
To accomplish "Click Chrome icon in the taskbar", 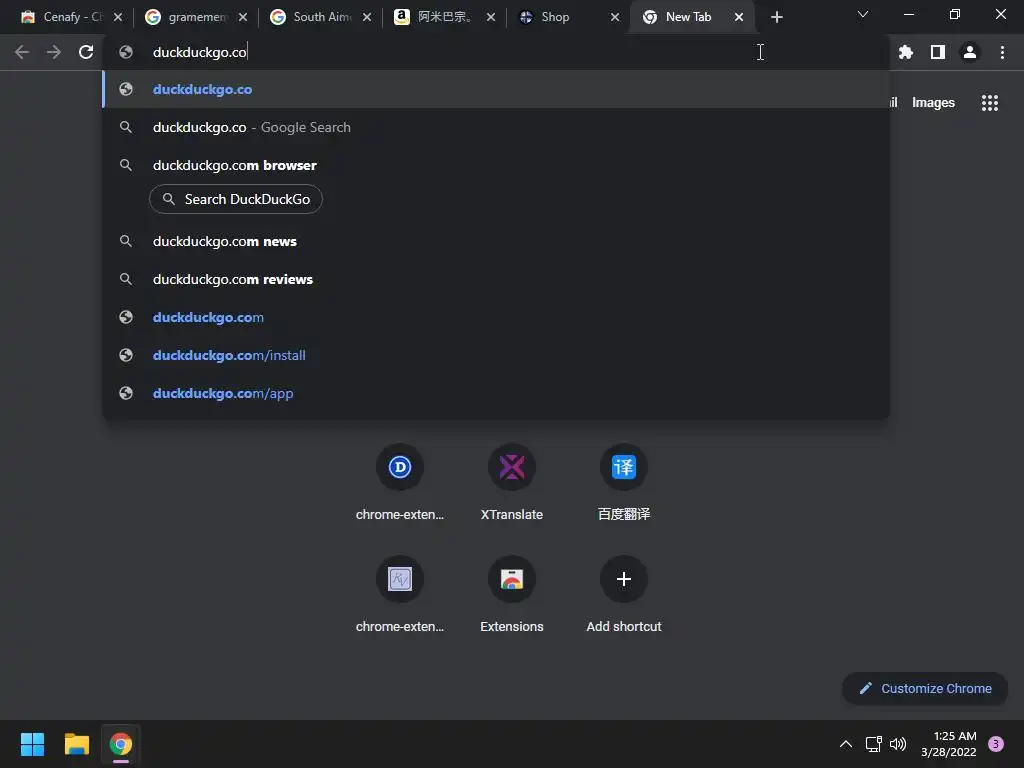I will pos(121,744).
